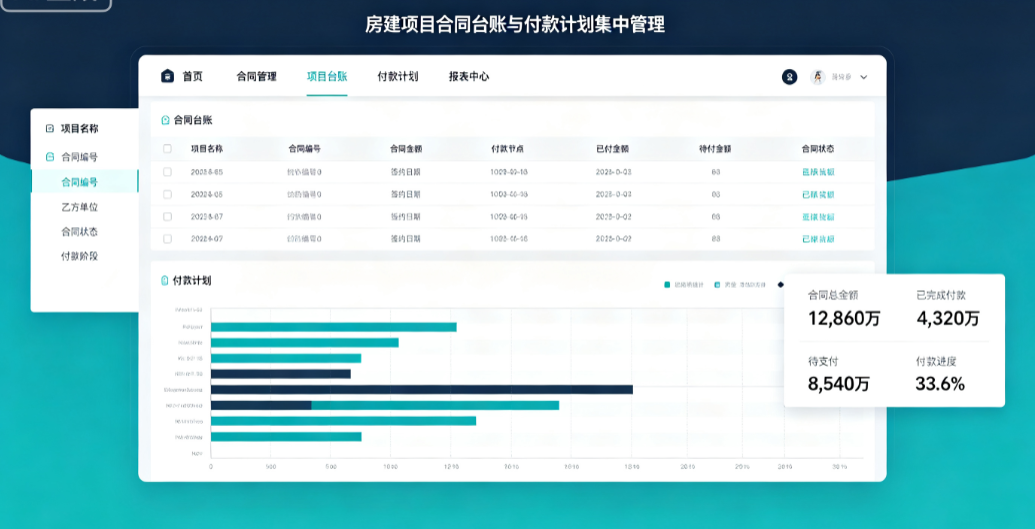
Task: Check the third data row checkbox
Action: click(x=167, y=217)
